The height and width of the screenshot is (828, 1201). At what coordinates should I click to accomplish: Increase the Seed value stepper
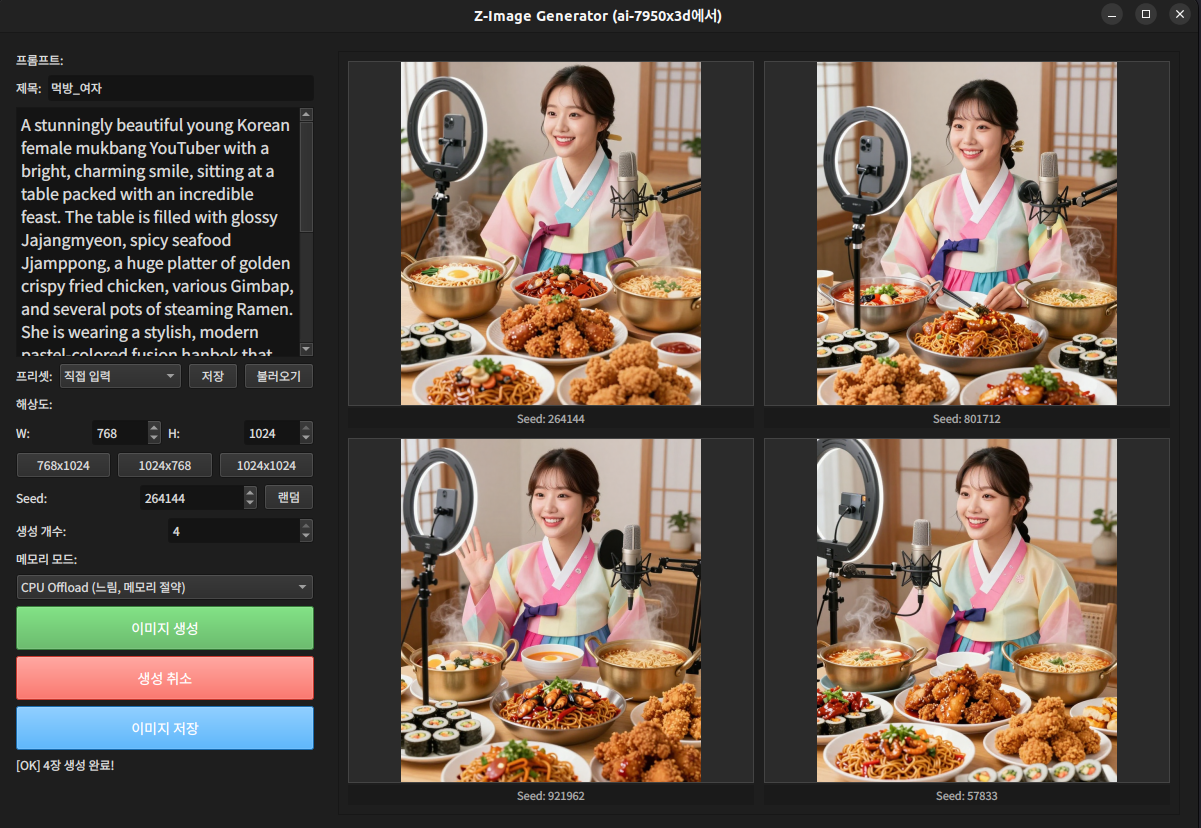tap(250, 492)
